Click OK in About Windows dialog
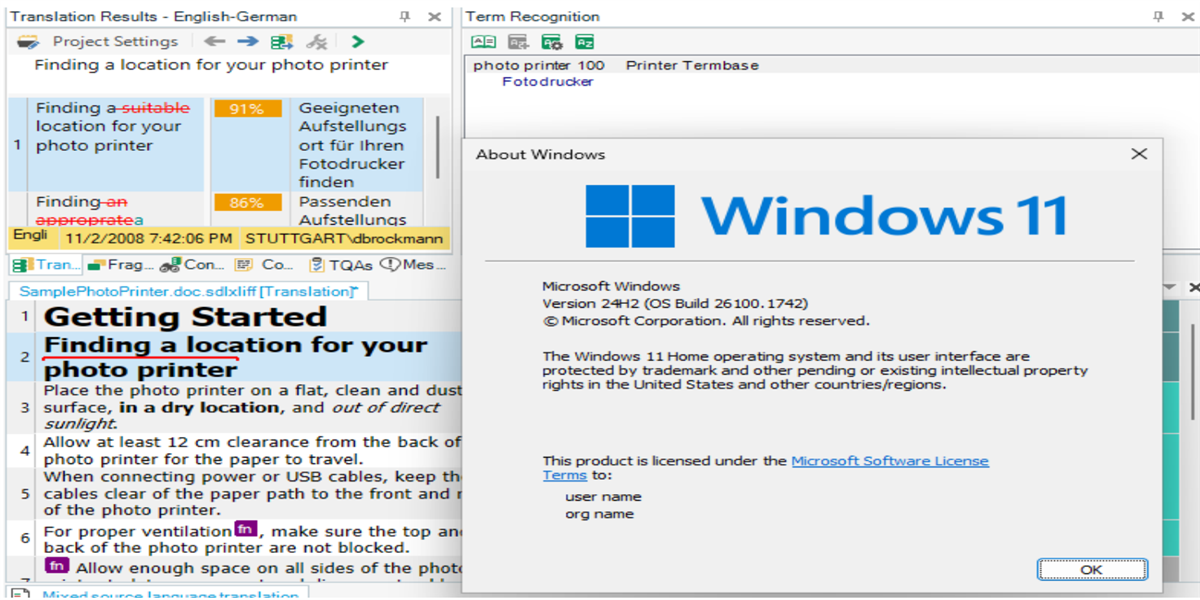The image size is (1200, 600). [1092, 569]
